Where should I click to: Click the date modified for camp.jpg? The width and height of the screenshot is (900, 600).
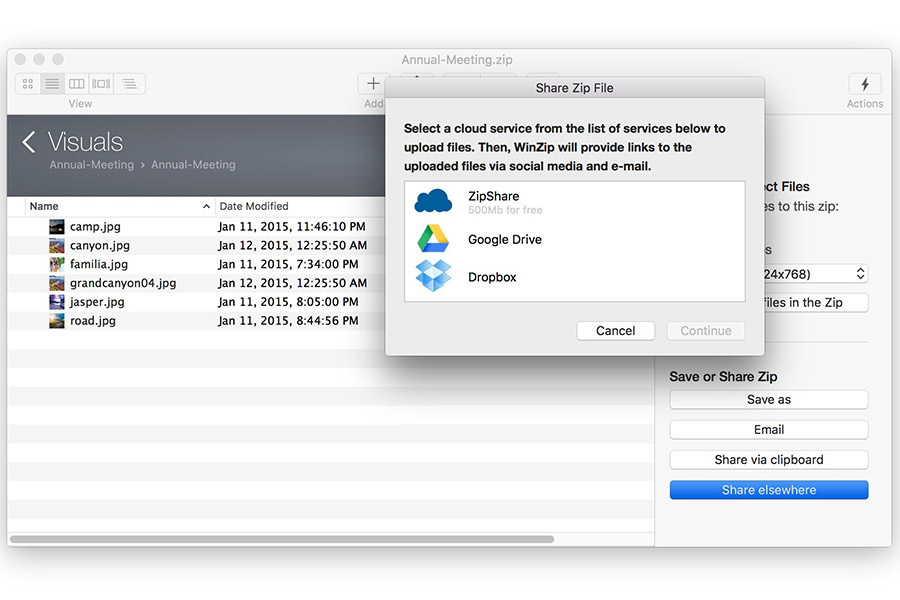(x=292, y=227)
